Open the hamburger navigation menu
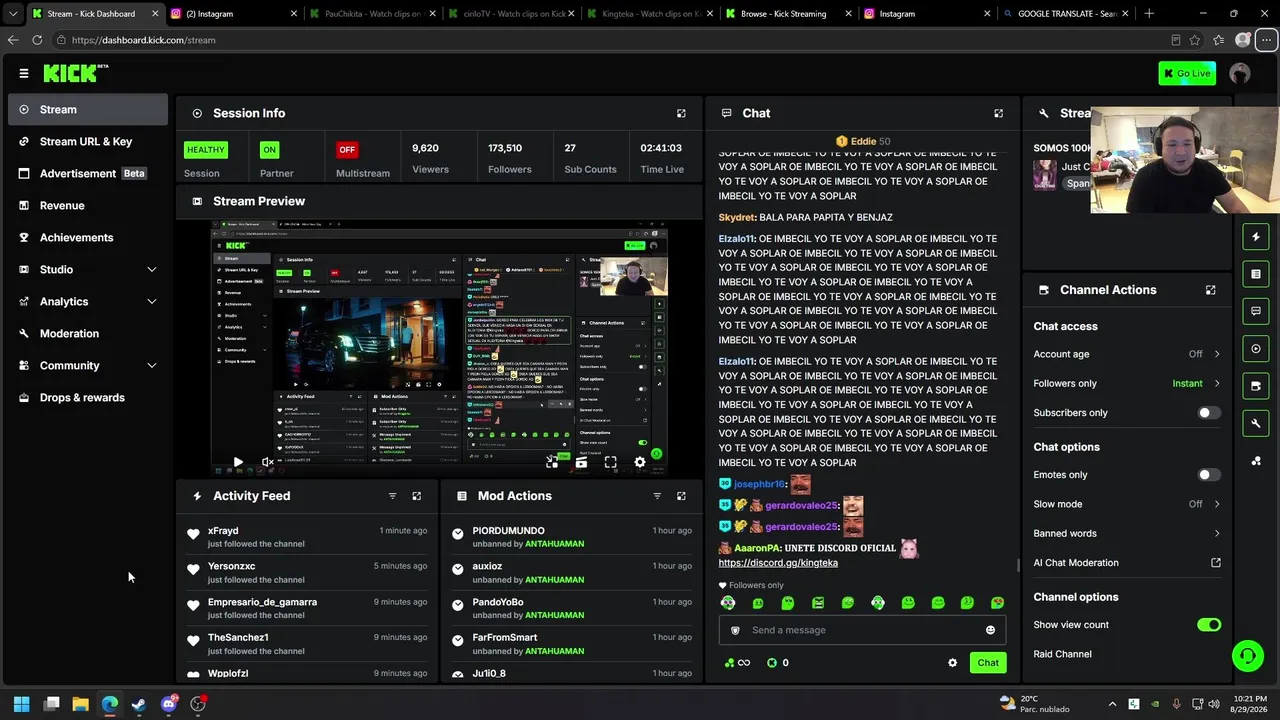Image resolution: width=1280 pixels, height=720 pixels. coord(24,73)
